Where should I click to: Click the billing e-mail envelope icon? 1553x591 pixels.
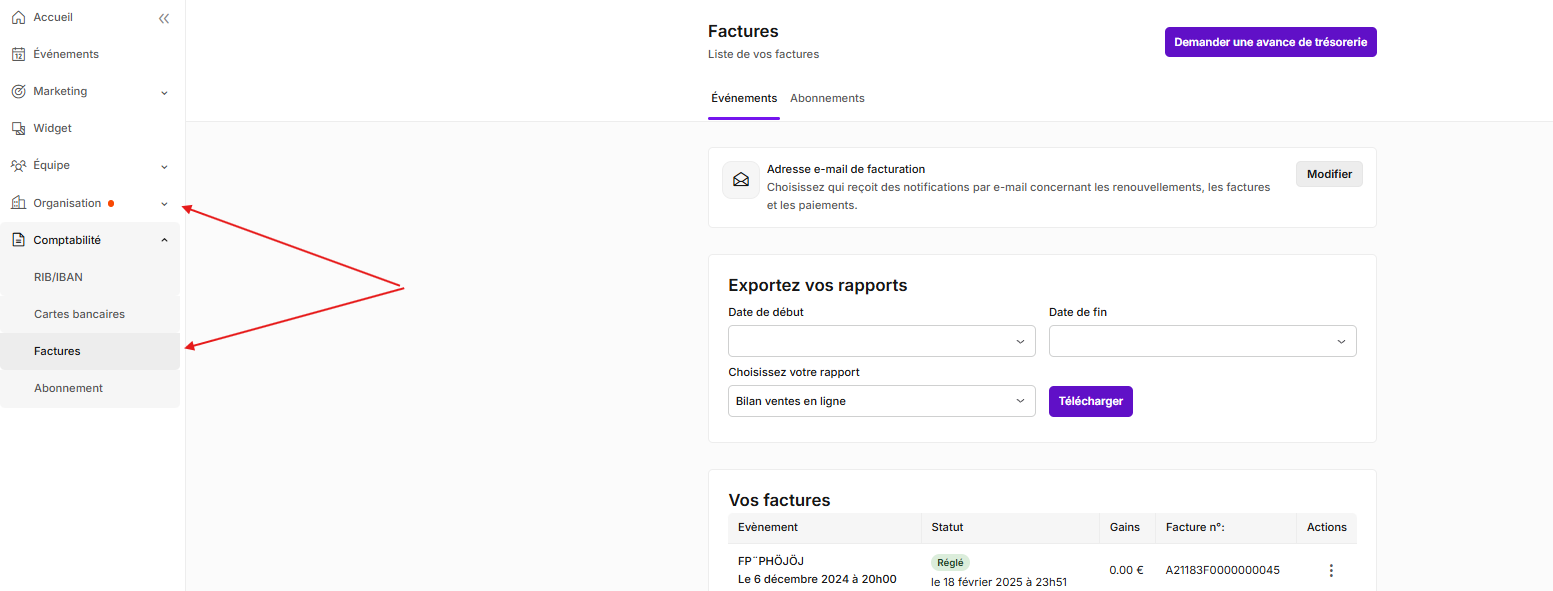(x=741, y=180)
